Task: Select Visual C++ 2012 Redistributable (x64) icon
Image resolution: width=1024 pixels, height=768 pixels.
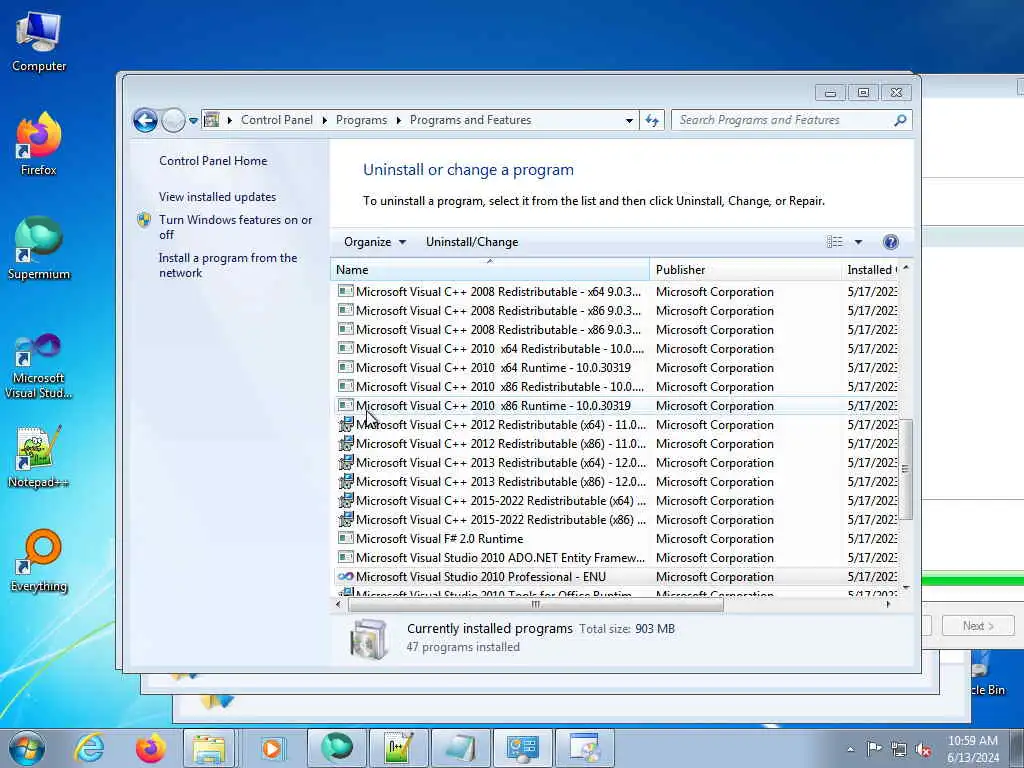Action: (x=345, y=424)
